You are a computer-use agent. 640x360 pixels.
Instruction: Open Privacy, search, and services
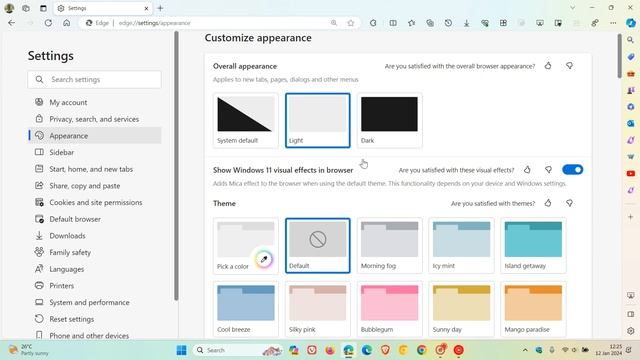pos(95,119)
